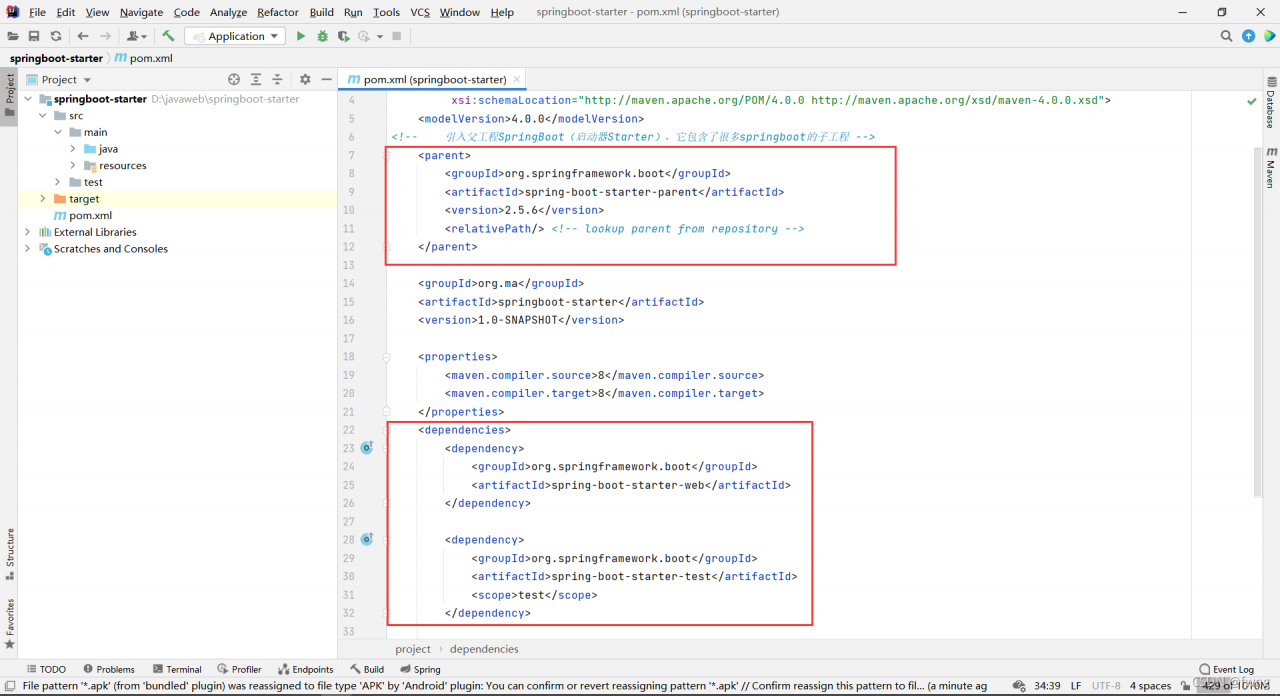Click the Save All toolbar icon

tap(34, 36)
